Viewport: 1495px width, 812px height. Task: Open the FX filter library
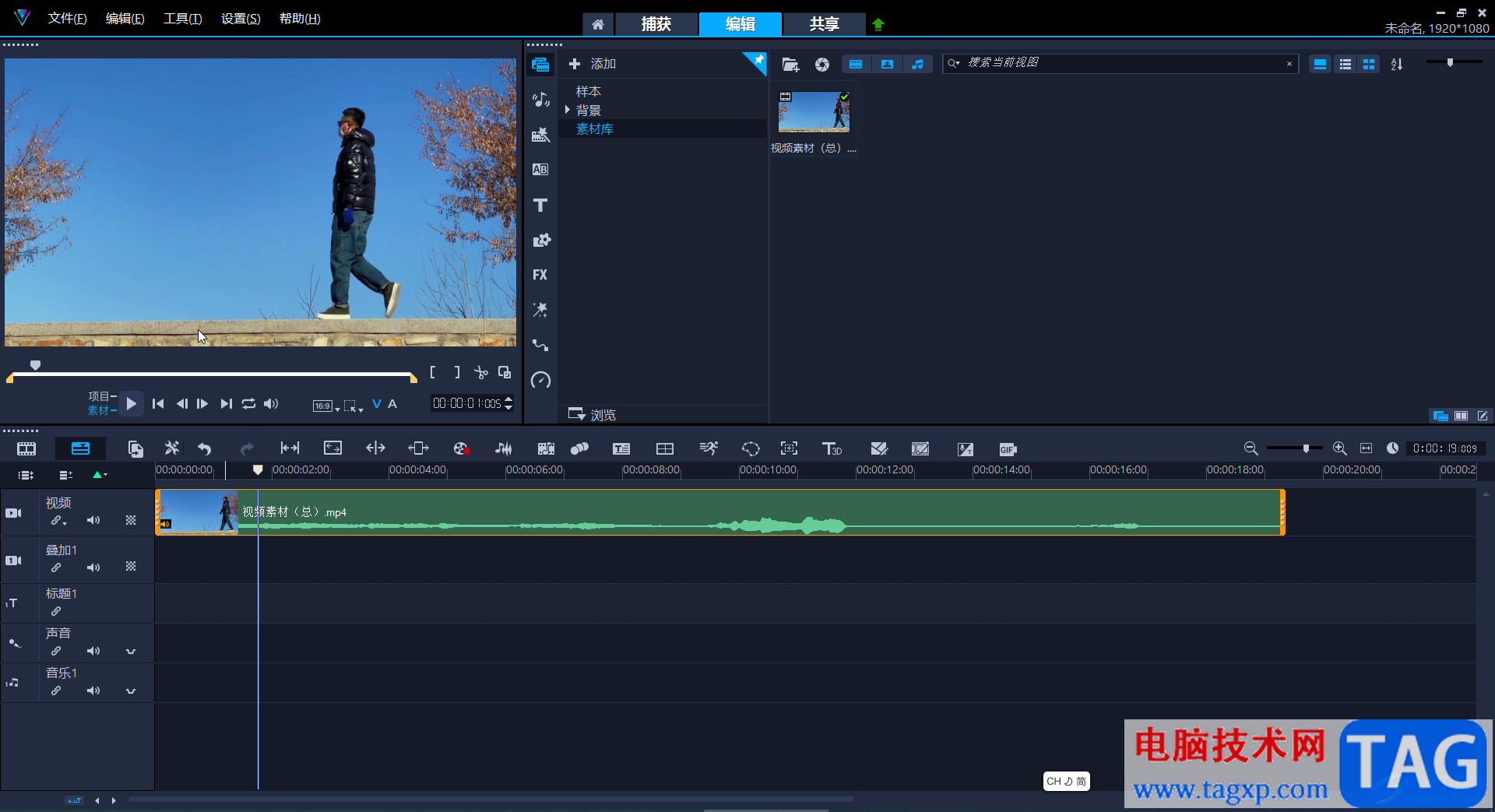tap(540, 275)
